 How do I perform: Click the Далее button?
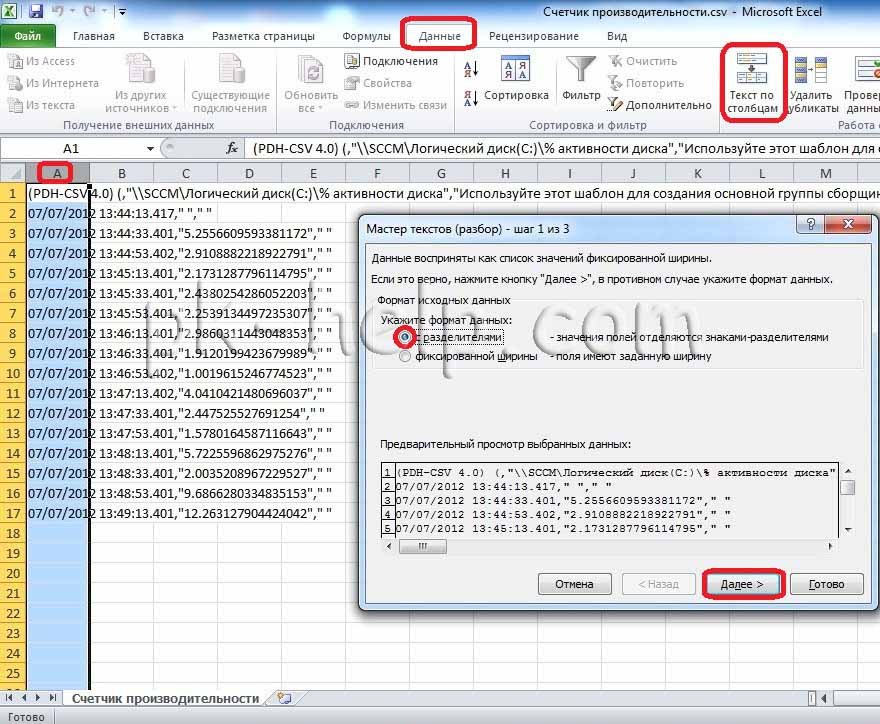pos(742,584)
